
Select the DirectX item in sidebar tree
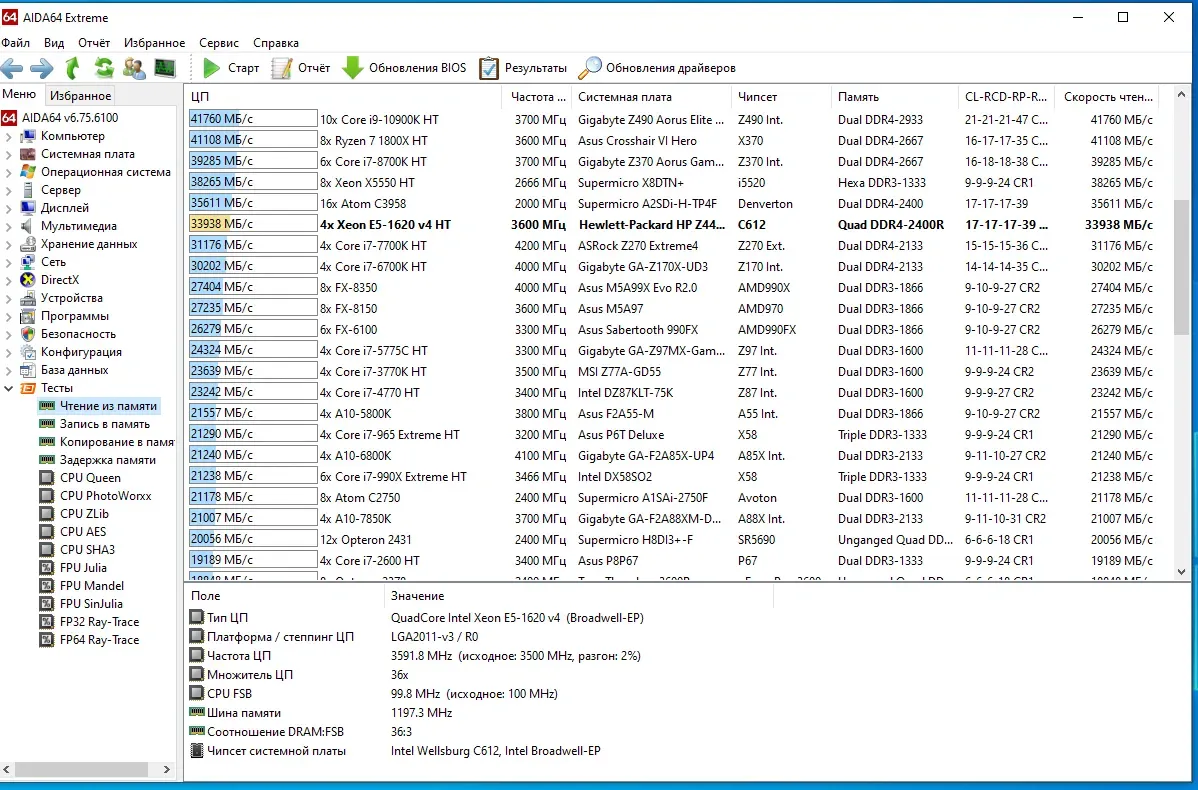click(59, 280)
